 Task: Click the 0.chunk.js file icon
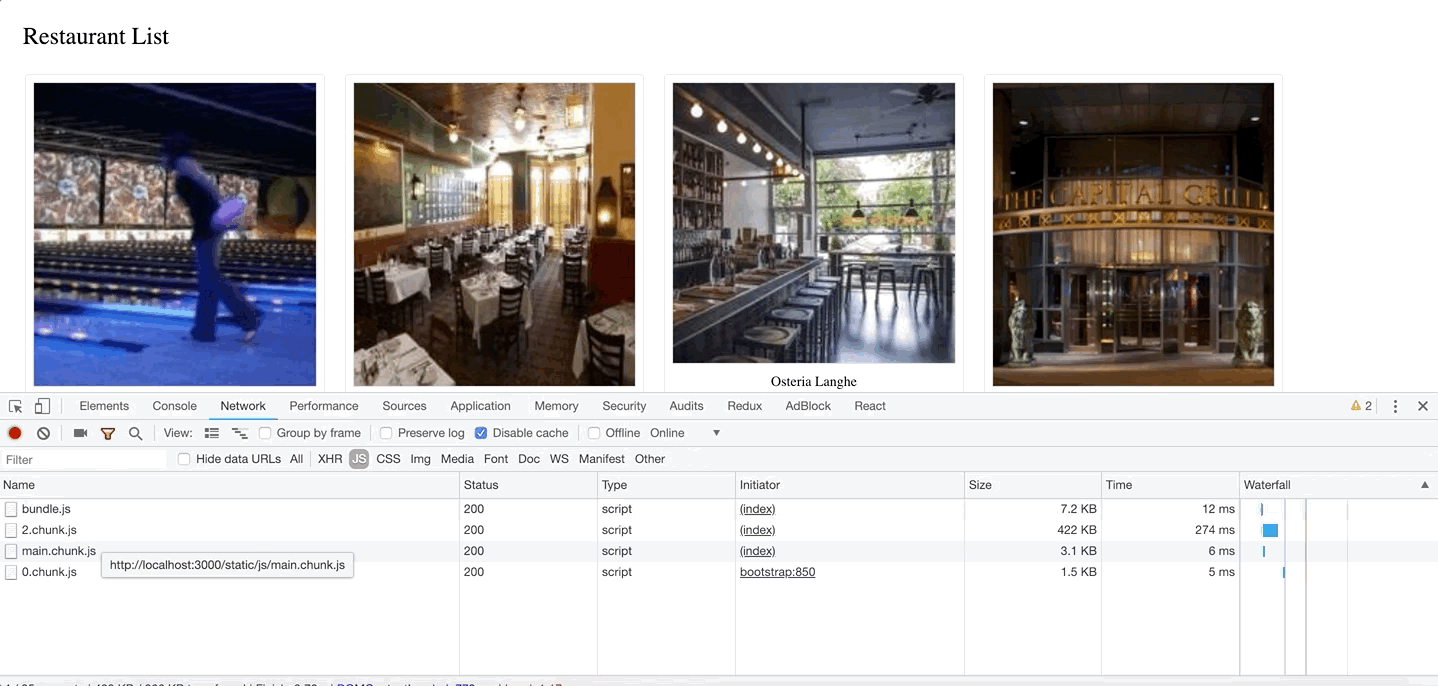11,572
